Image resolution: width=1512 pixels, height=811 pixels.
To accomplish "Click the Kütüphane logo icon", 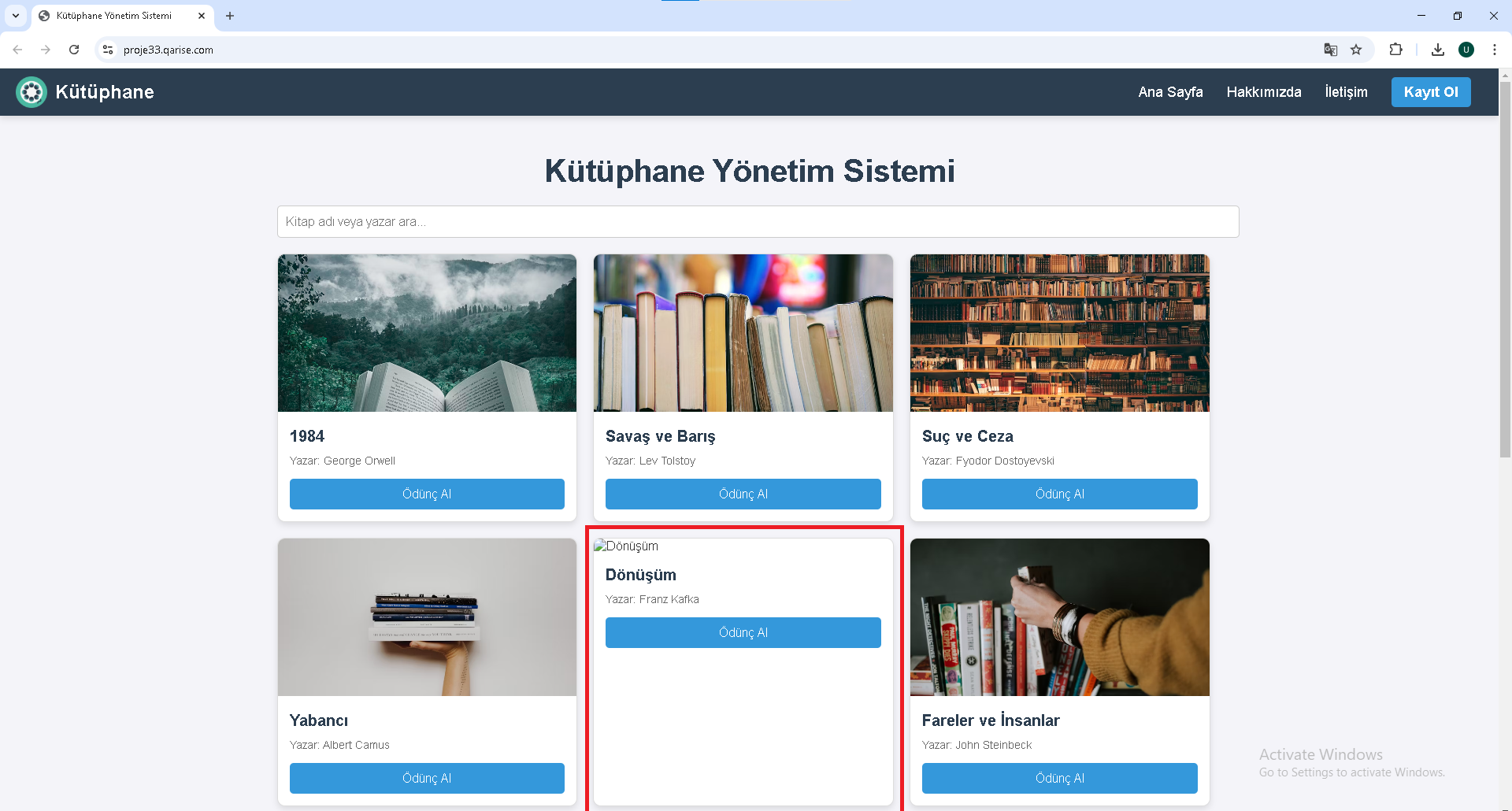I will tap(31, 92).
